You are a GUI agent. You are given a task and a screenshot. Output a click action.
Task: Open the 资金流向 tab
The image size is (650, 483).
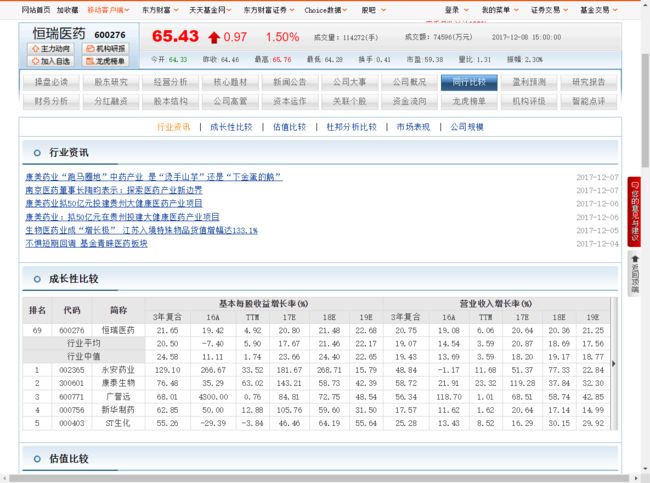point(409,101)
